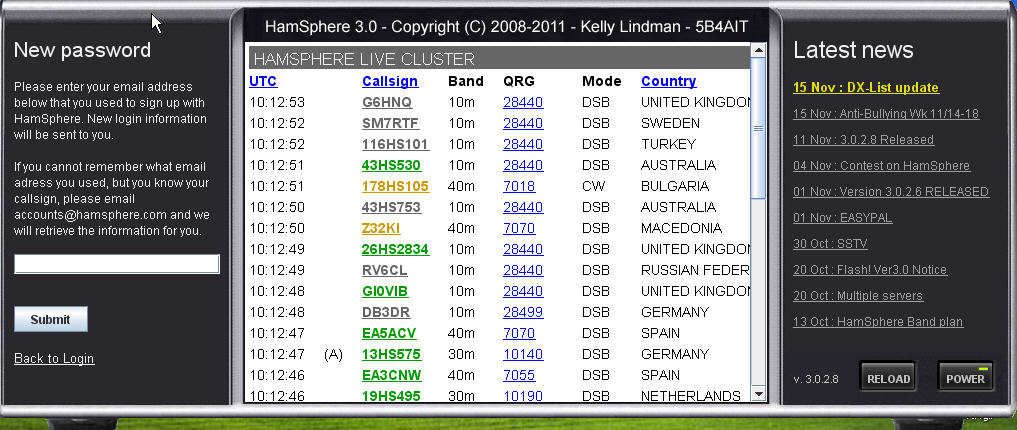The image size is (1017, 430).
Task: Open the 13 Oct HamSphere Band plan link
Action: pos(878,322)
